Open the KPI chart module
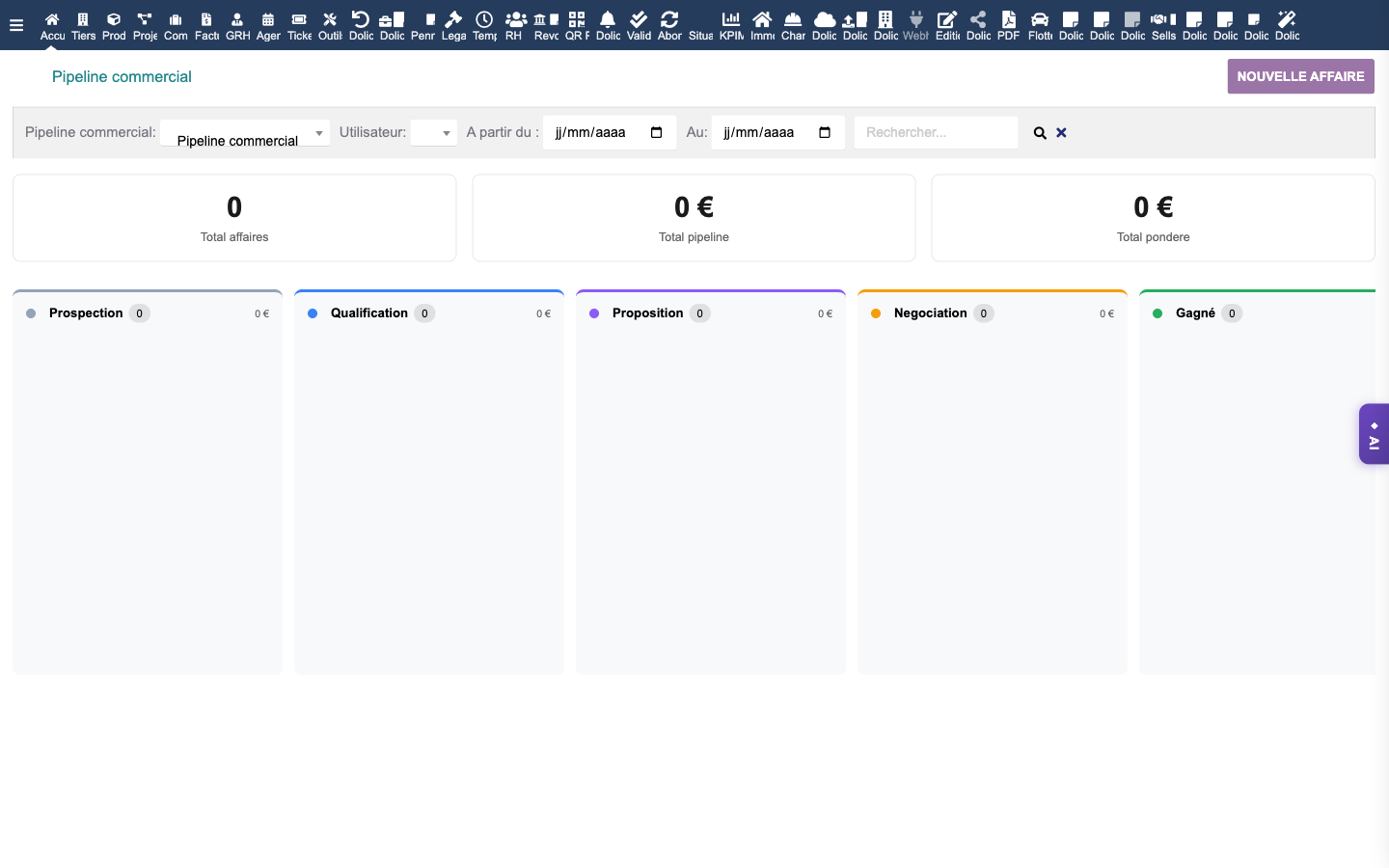The image size is (1389, 868). coord(731,25)
